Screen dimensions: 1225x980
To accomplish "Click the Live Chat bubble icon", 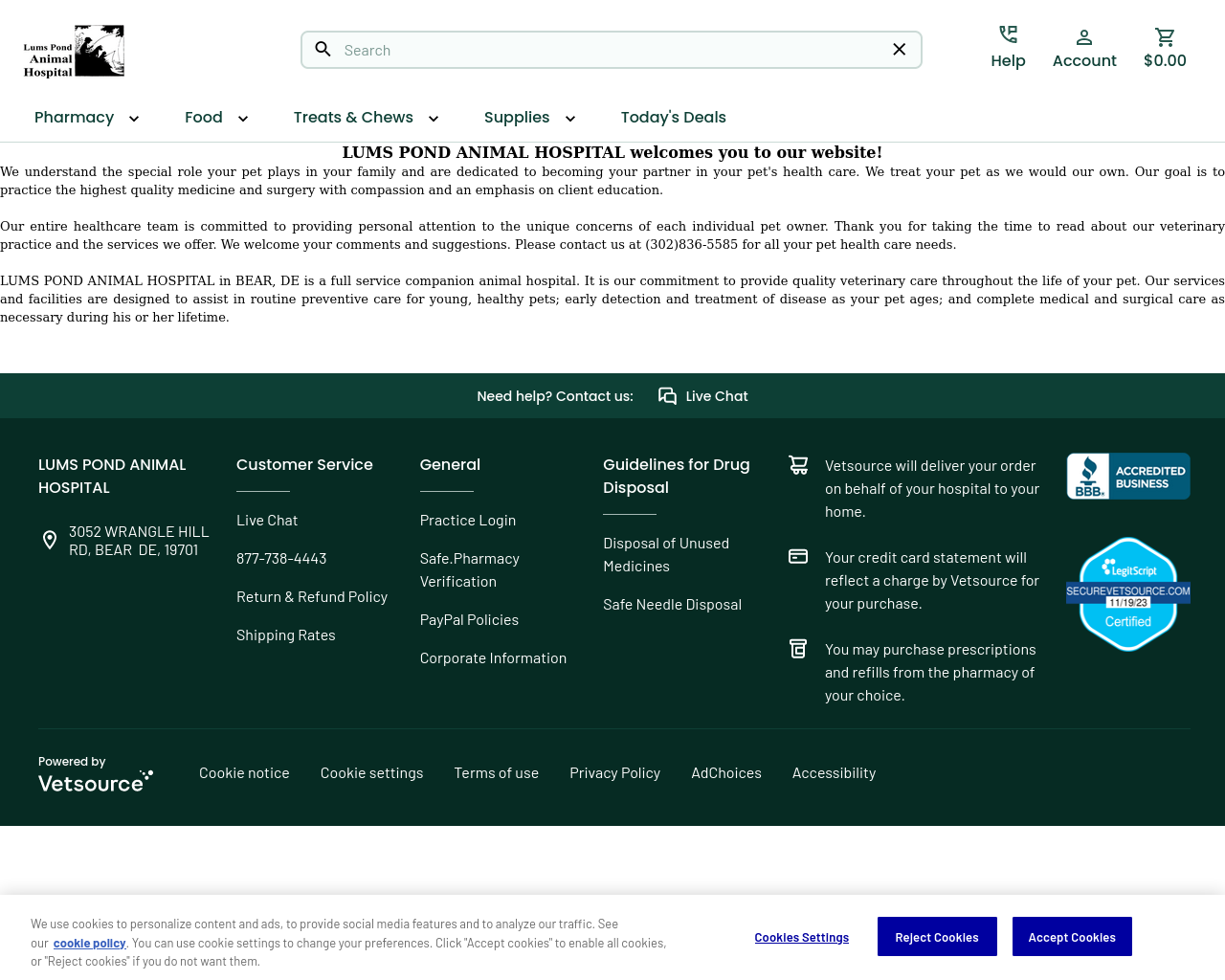I will click(668, 396).
